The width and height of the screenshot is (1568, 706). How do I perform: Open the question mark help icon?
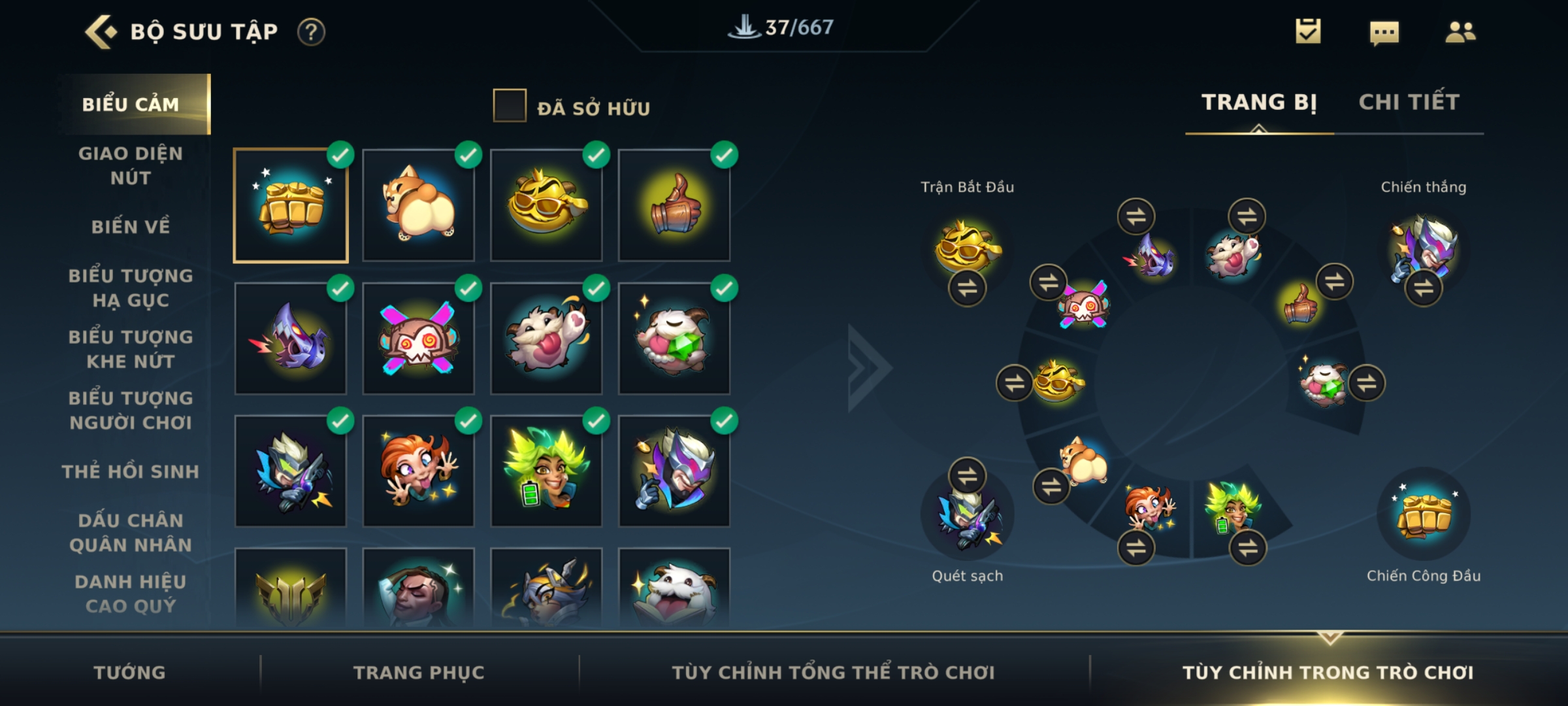[x=311, y=32]
